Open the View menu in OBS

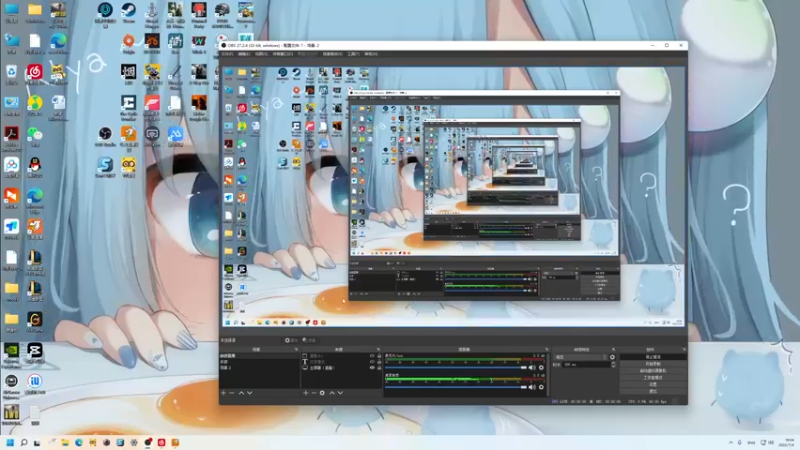pyautogui.click(x=261, y=54)
